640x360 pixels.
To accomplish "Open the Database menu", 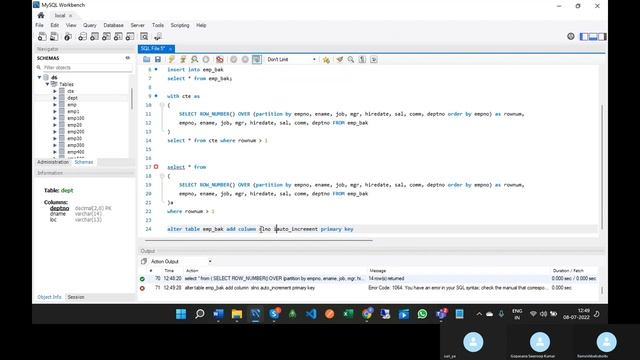I will 113,25.
